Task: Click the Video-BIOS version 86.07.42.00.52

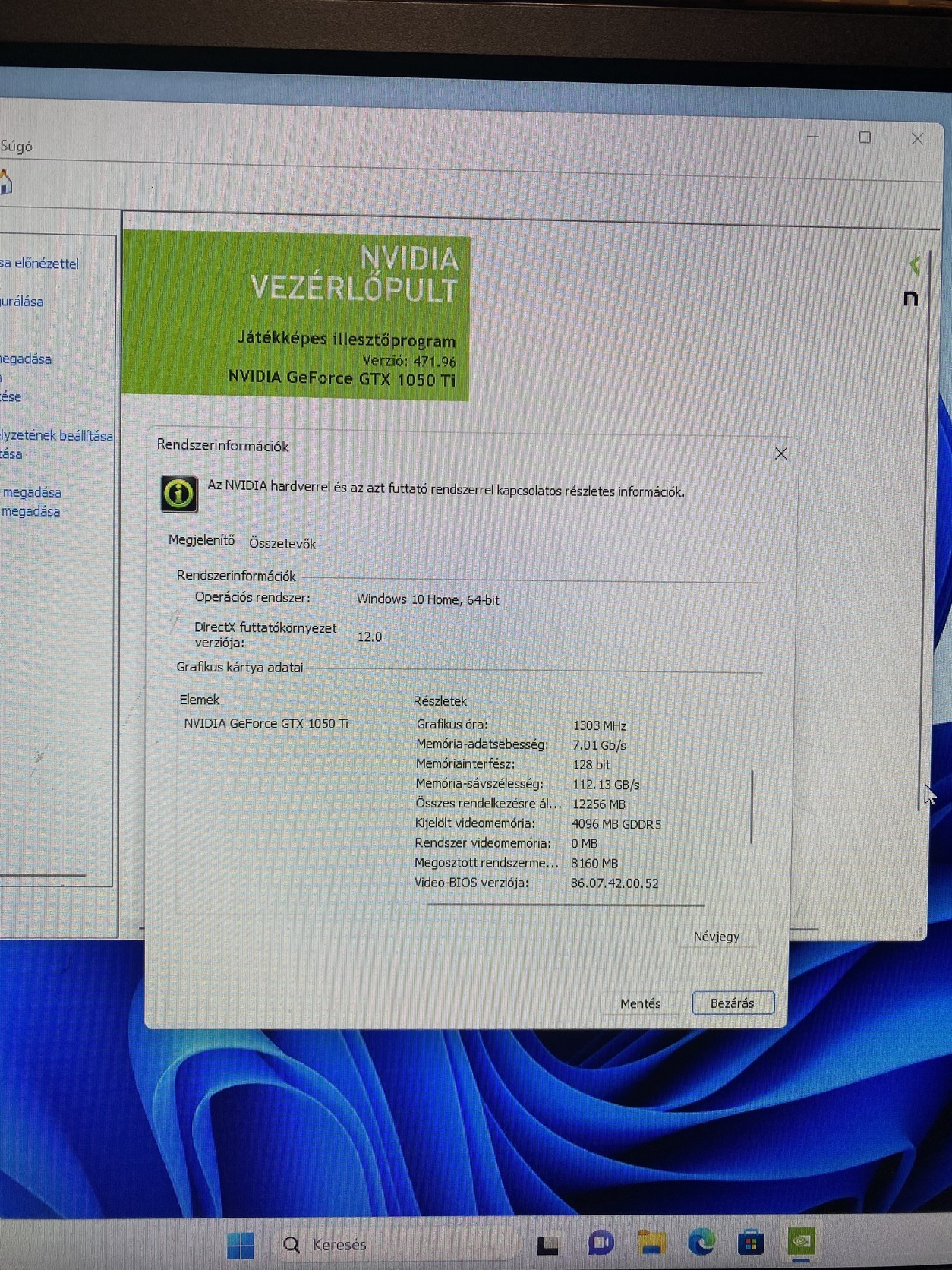Action: tap(614, 883)
